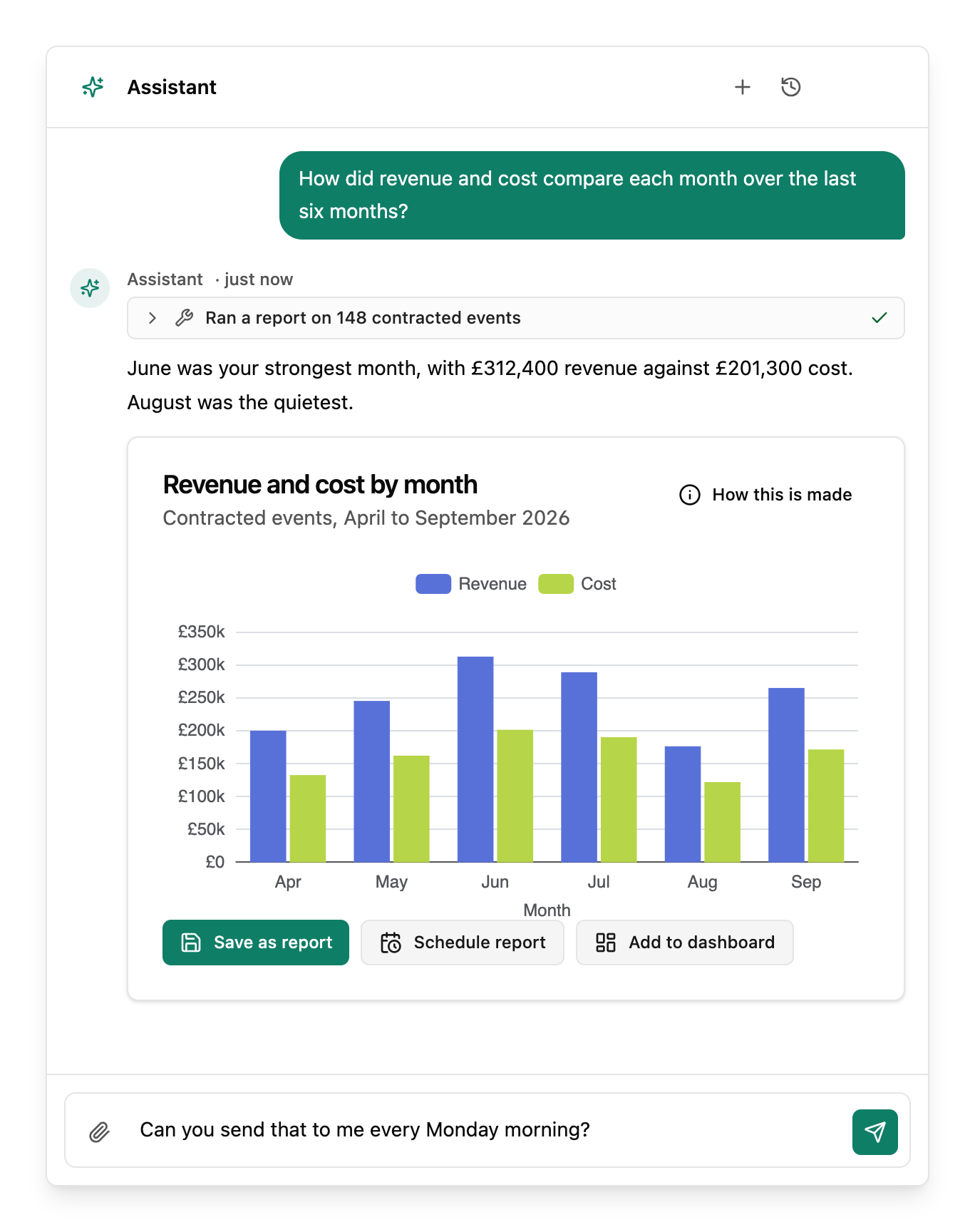The image size is (975, 1232).
Task: Click the 'just now' timestamp
Action: pos(259,279)
